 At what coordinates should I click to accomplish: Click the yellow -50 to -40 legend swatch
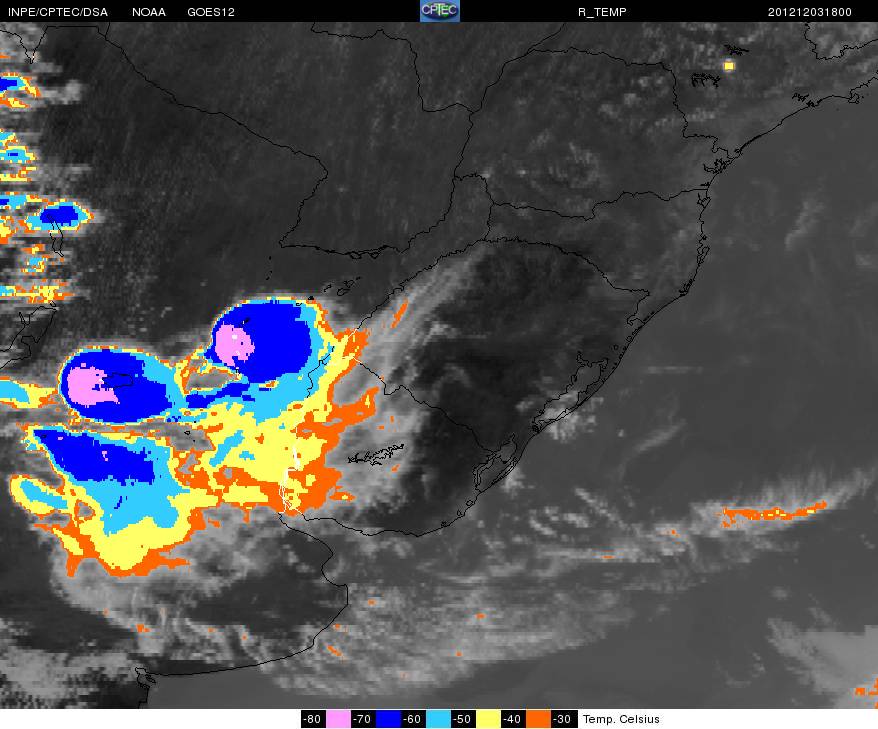pyautogui.click(x=488, y=719)
